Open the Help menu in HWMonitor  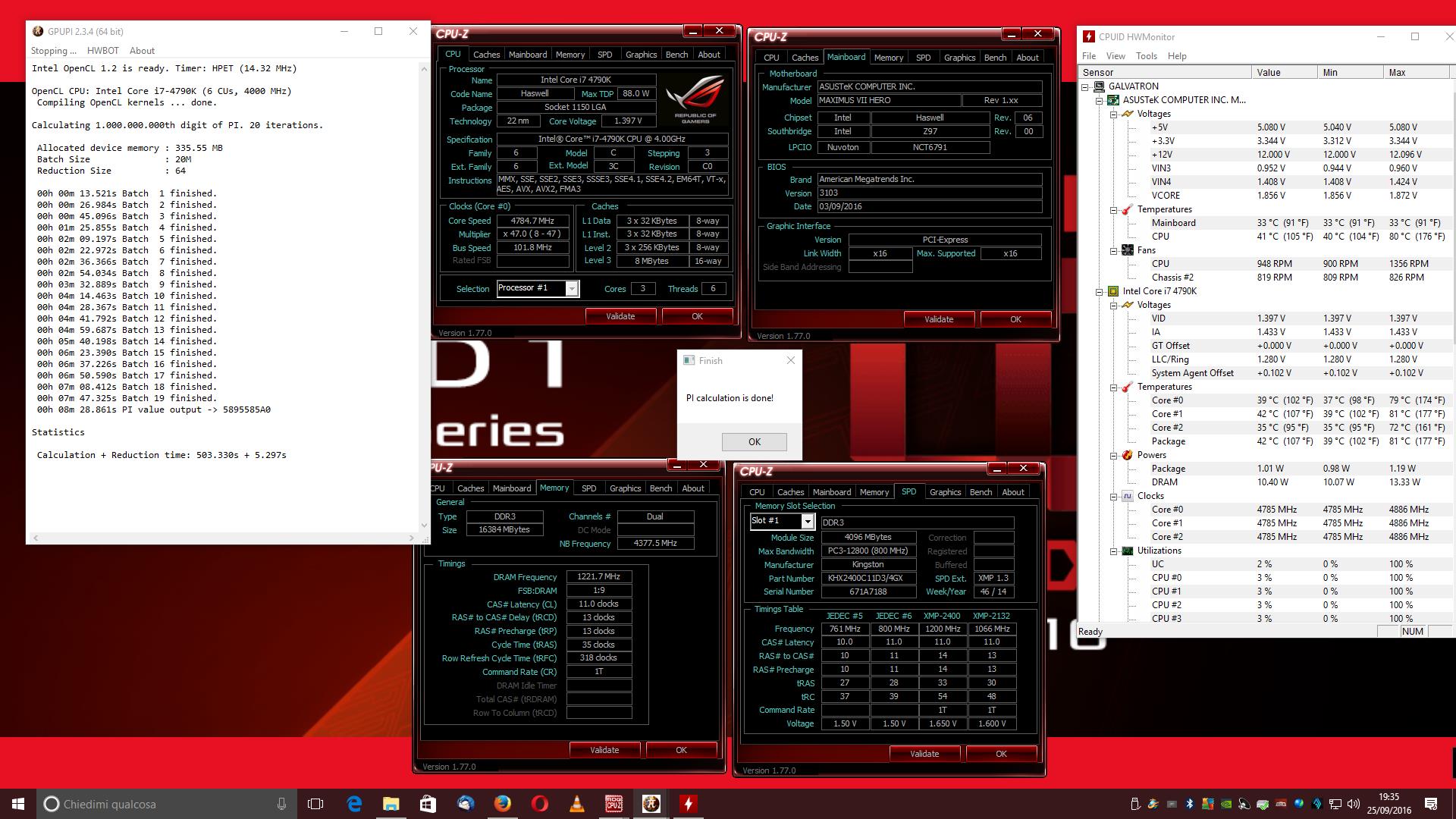pos(1177,56)
